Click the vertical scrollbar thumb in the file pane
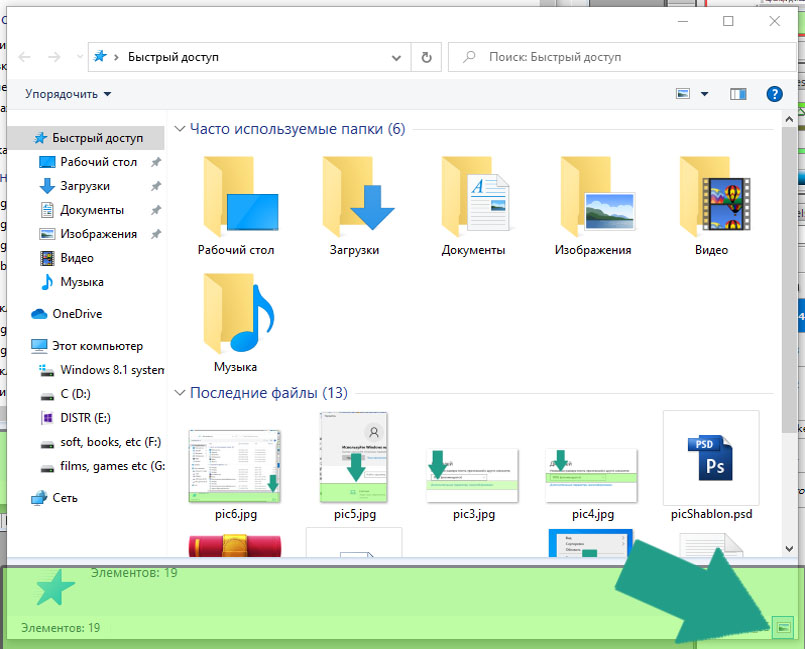The height and width of the screenshot is (649, 805). (x=789, y=280)
